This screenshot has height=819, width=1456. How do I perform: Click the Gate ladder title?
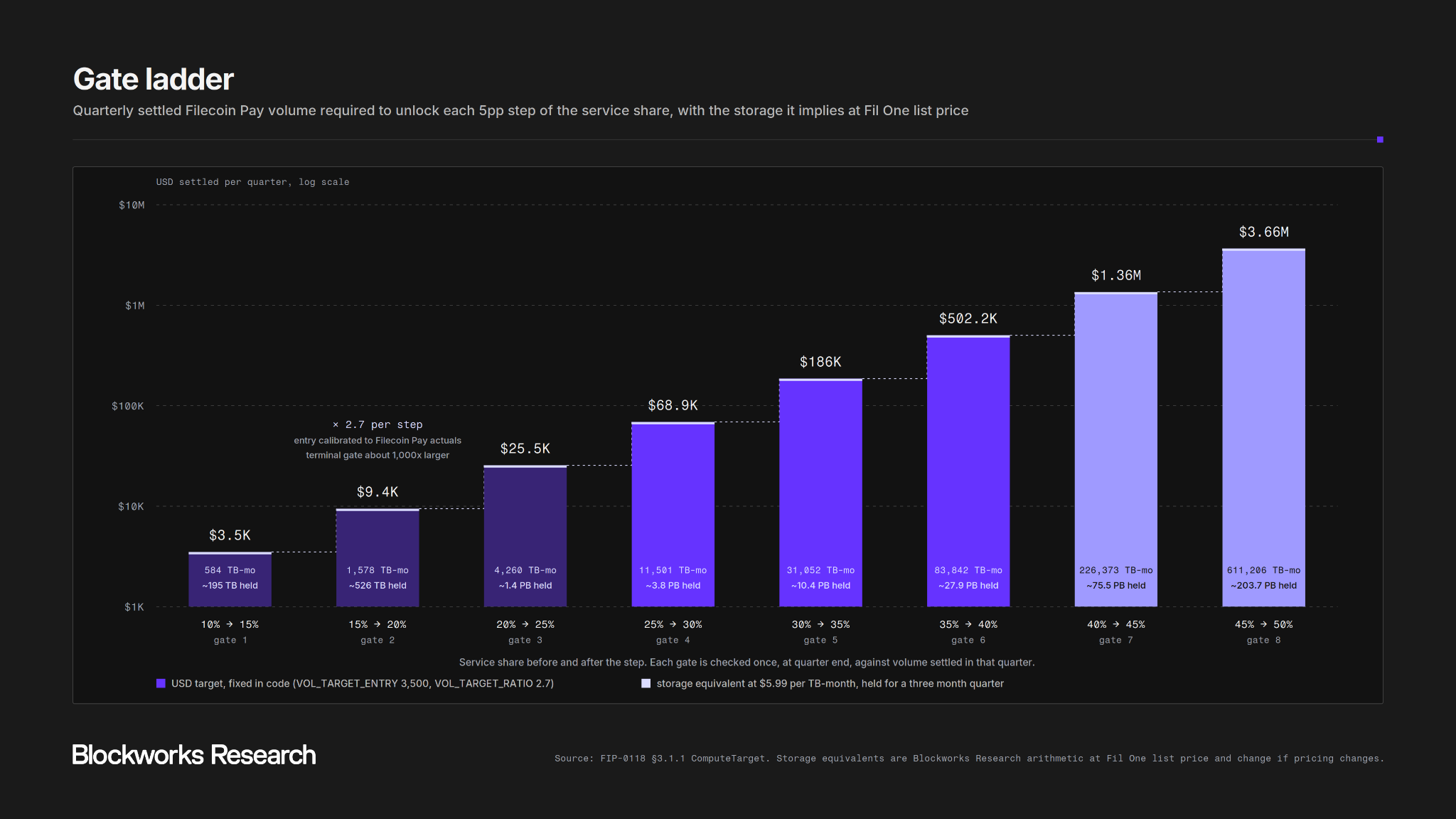click(154, 79)
